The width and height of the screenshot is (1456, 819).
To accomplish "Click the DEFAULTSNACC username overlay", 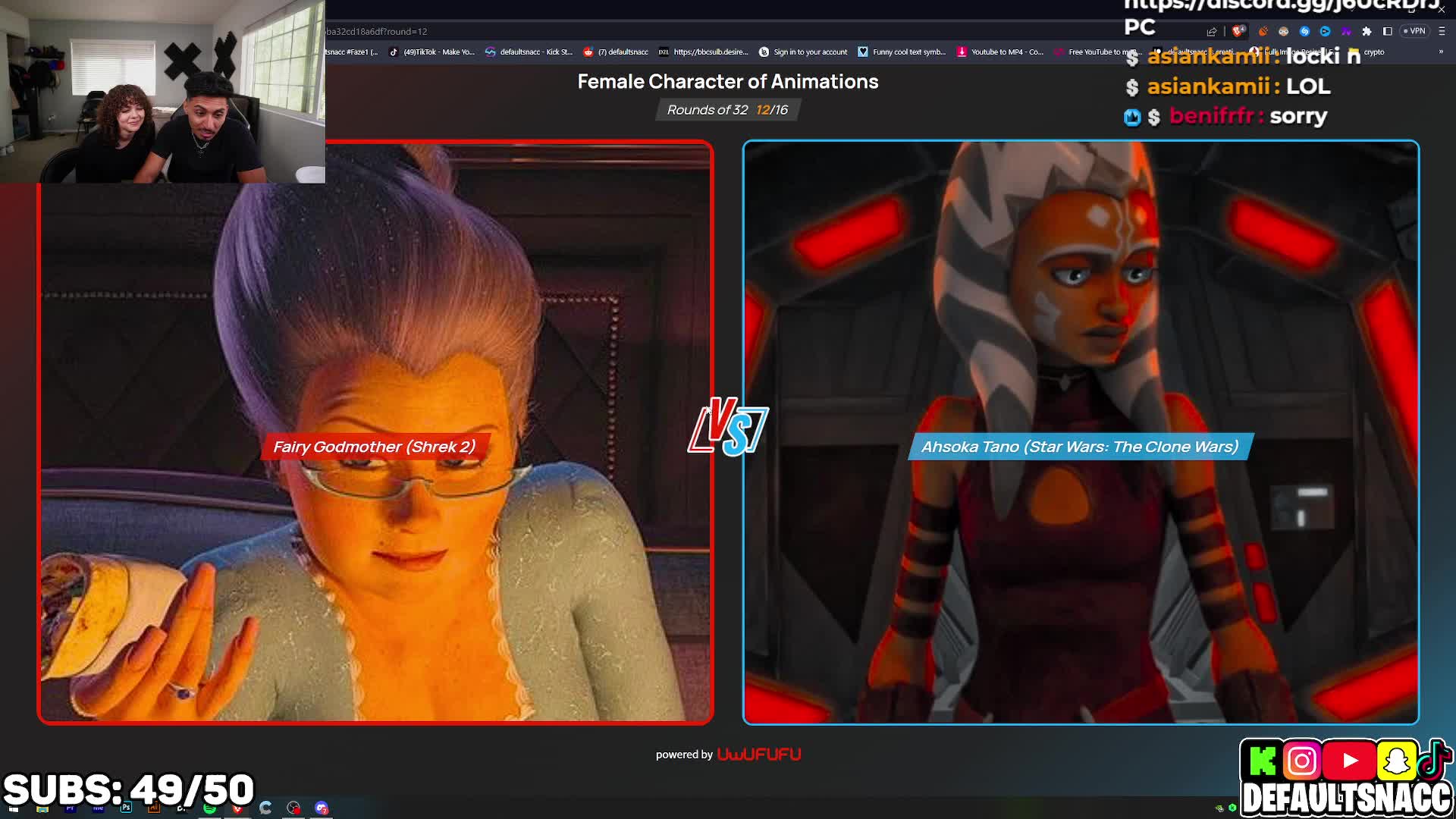I will point(1346,798).
